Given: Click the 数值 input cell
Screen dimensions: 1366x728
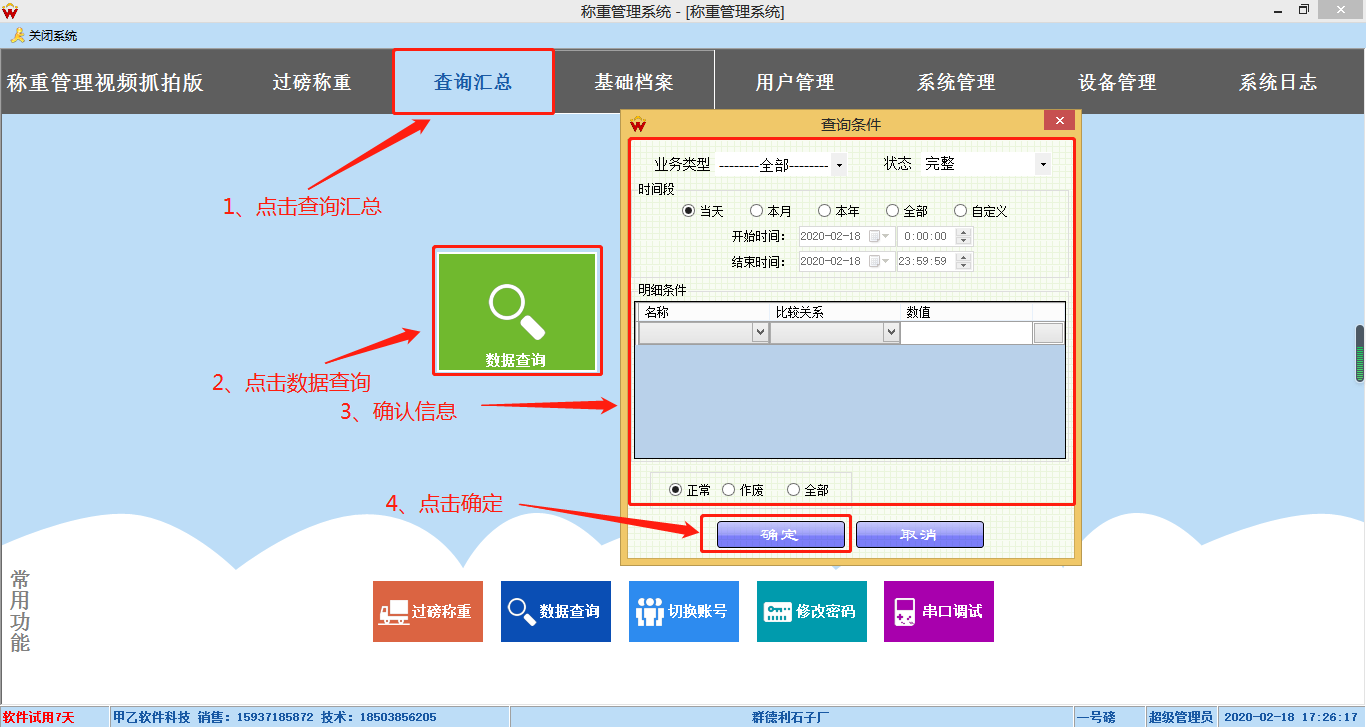Looking at the screenshot, I should [x=965, y=333].
